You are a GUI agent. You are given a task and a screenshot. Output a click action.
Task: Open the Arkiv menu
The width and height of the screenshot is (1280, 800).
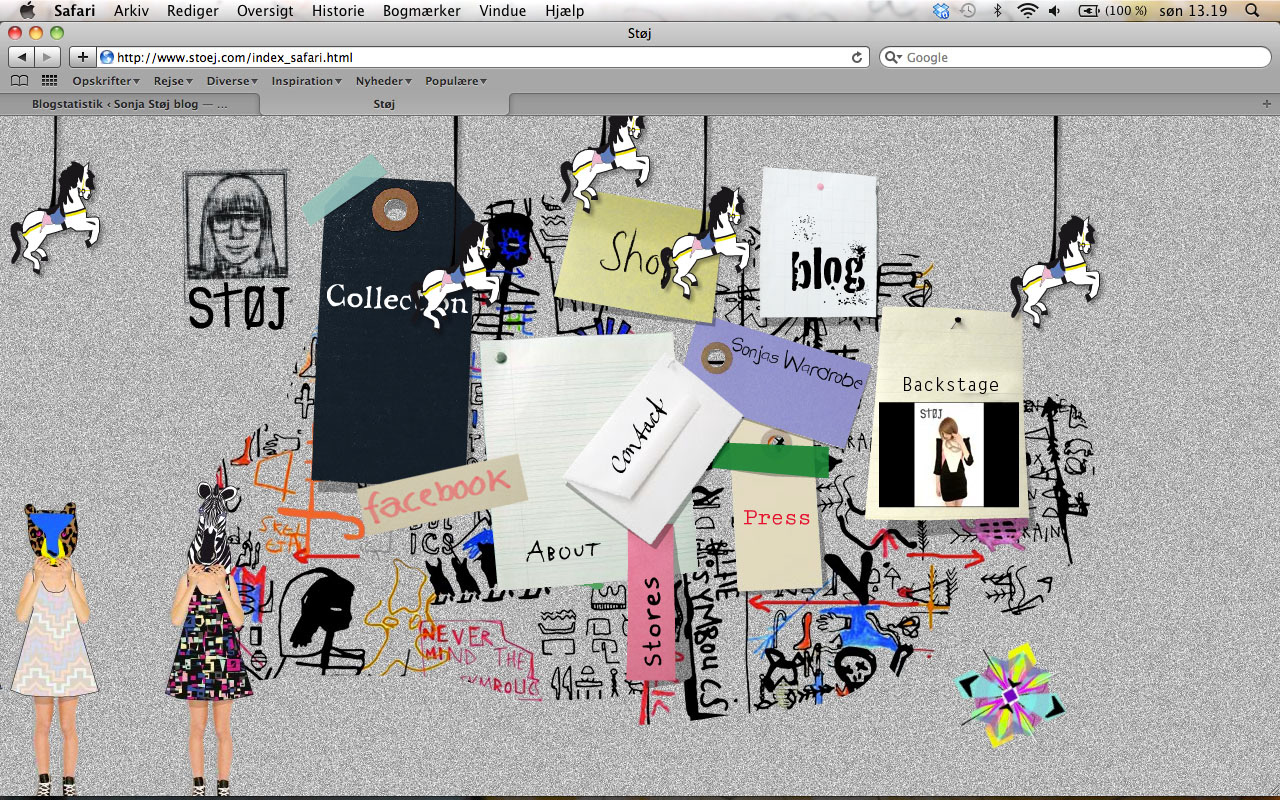click(131, 11)
